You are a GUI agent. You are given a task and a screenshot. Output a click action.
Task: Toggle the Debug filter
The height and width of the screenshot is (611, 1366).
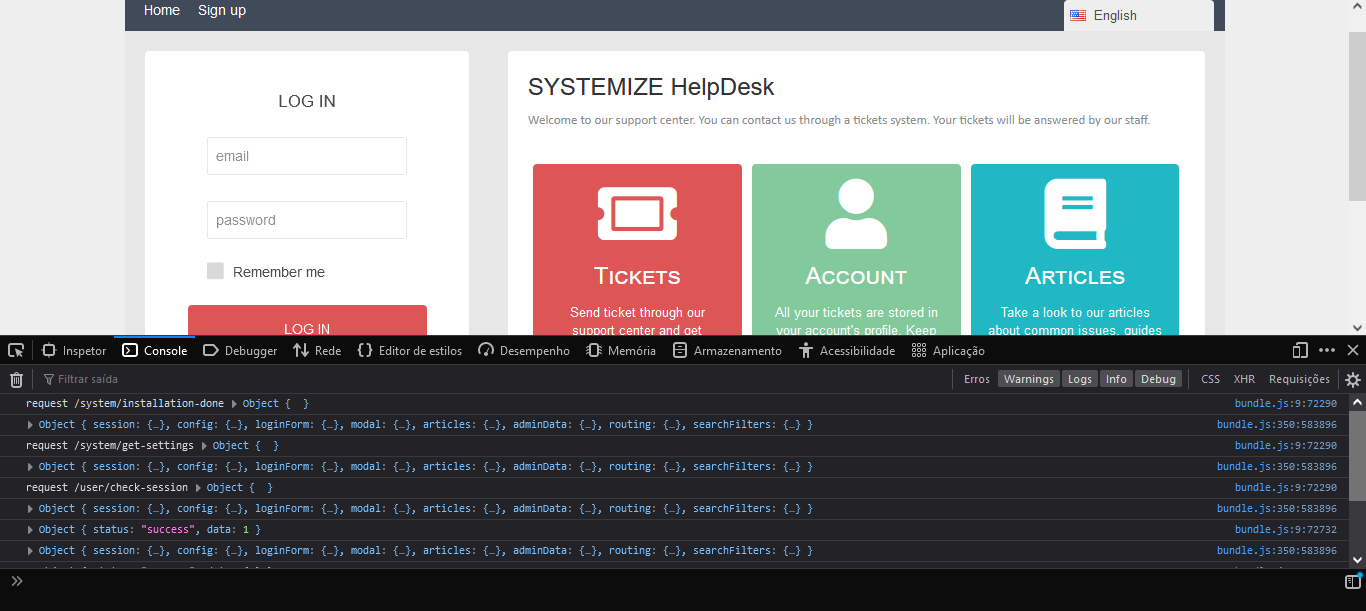[1158, 379]
